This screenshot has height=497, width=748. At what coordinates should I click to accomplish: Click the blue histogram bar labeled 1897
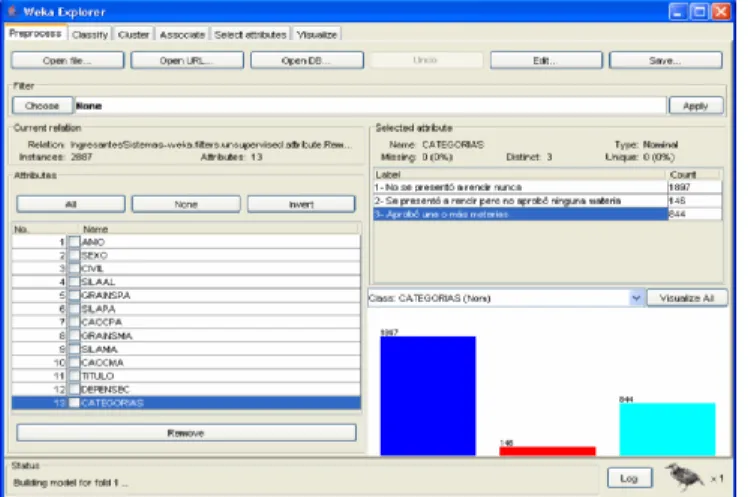428,396
